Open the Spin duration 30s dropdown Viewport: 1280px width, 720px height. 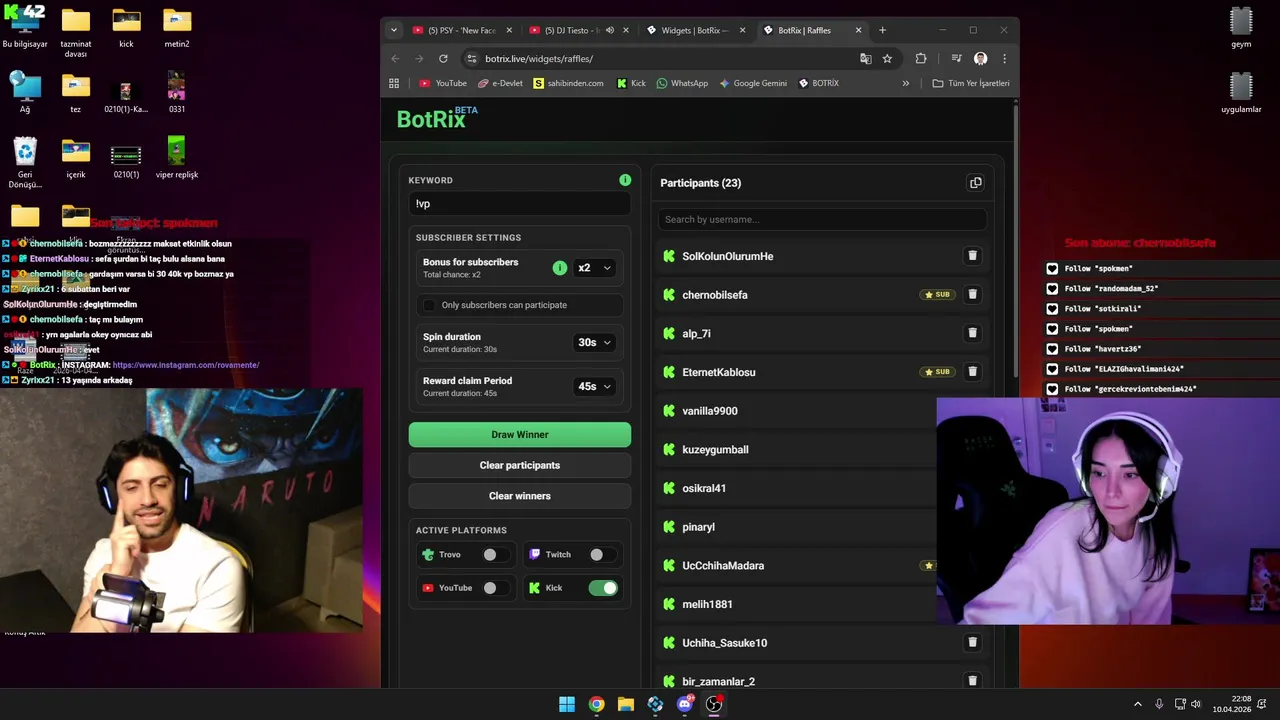click(x=594, y=342)
